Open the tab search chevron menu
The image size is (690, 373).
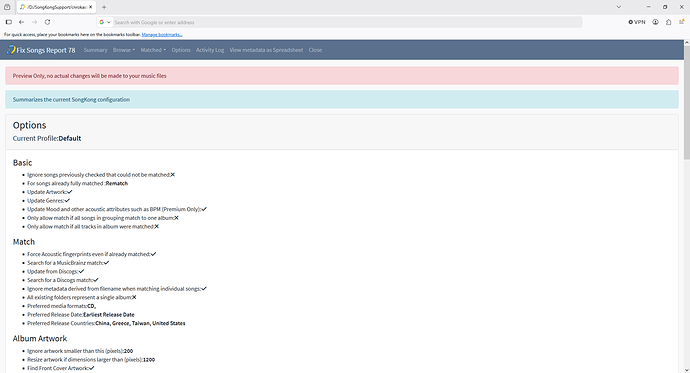point(619,7)
